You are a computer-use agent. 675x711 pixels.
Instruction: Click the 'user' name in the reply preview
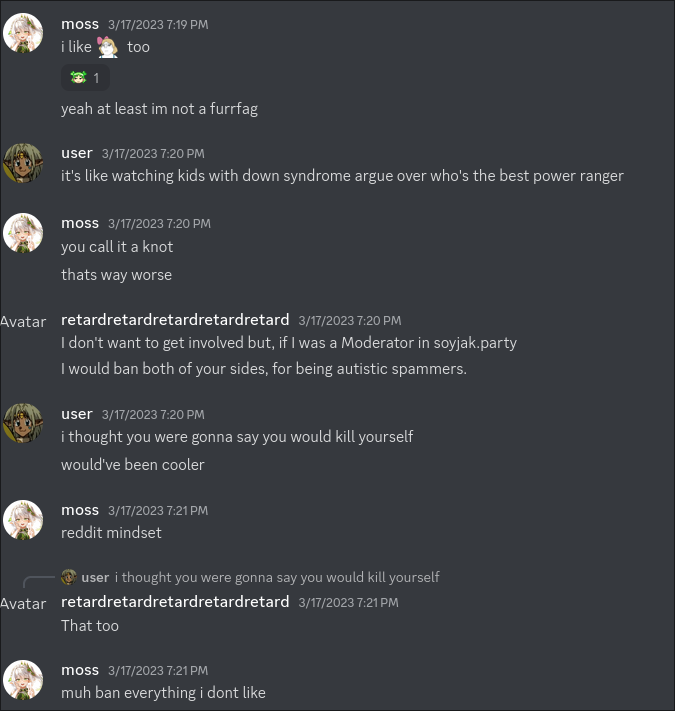(x=95, y=577)
